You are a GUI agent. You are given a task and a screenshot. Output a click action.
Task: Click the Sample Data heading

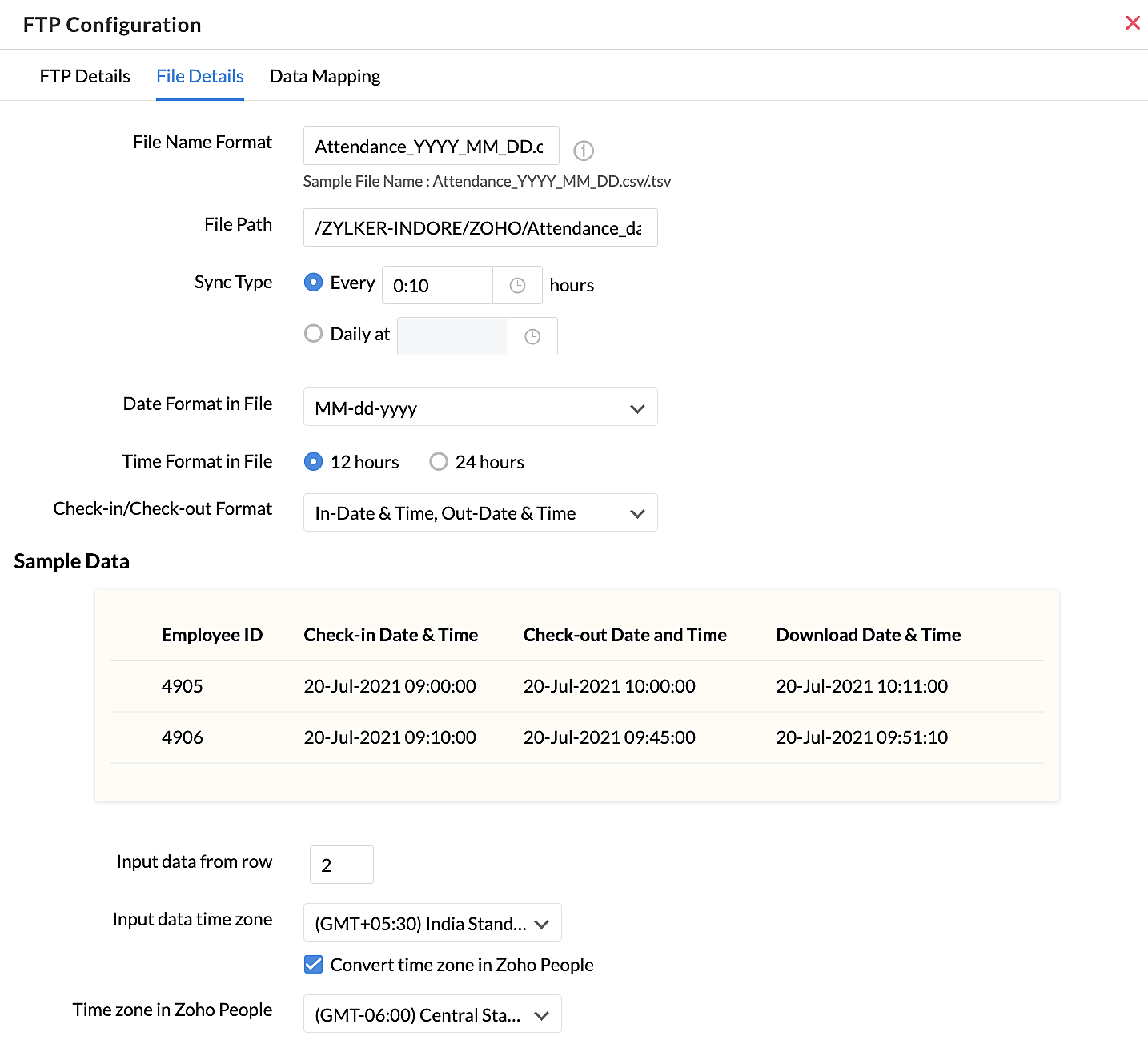(72, 561)
